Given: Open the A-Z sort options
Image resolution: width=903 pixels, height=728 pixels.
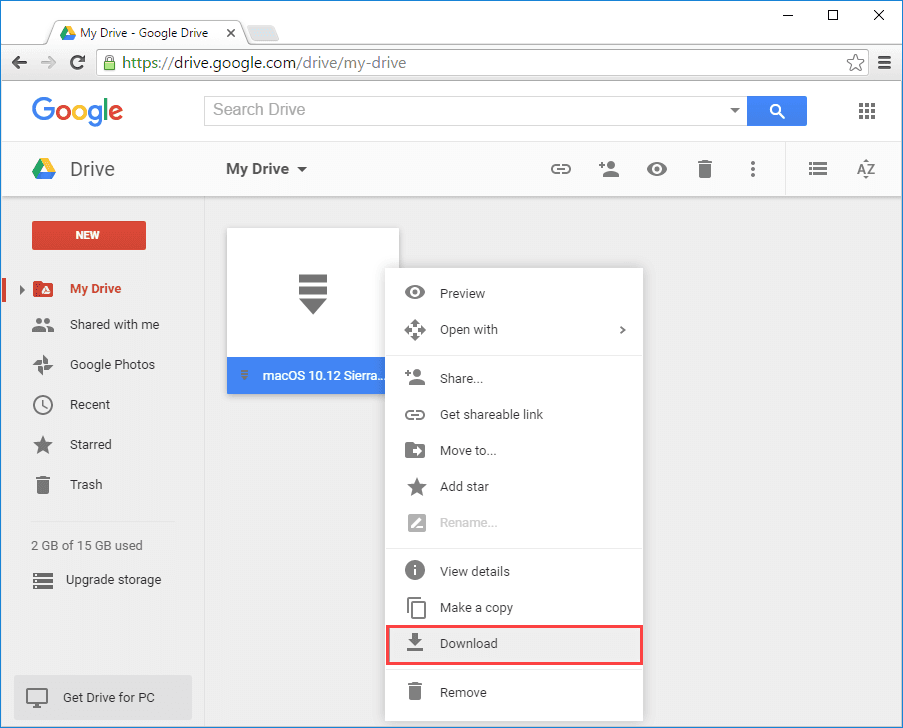Looking at the screenshot, I should 866,169.
